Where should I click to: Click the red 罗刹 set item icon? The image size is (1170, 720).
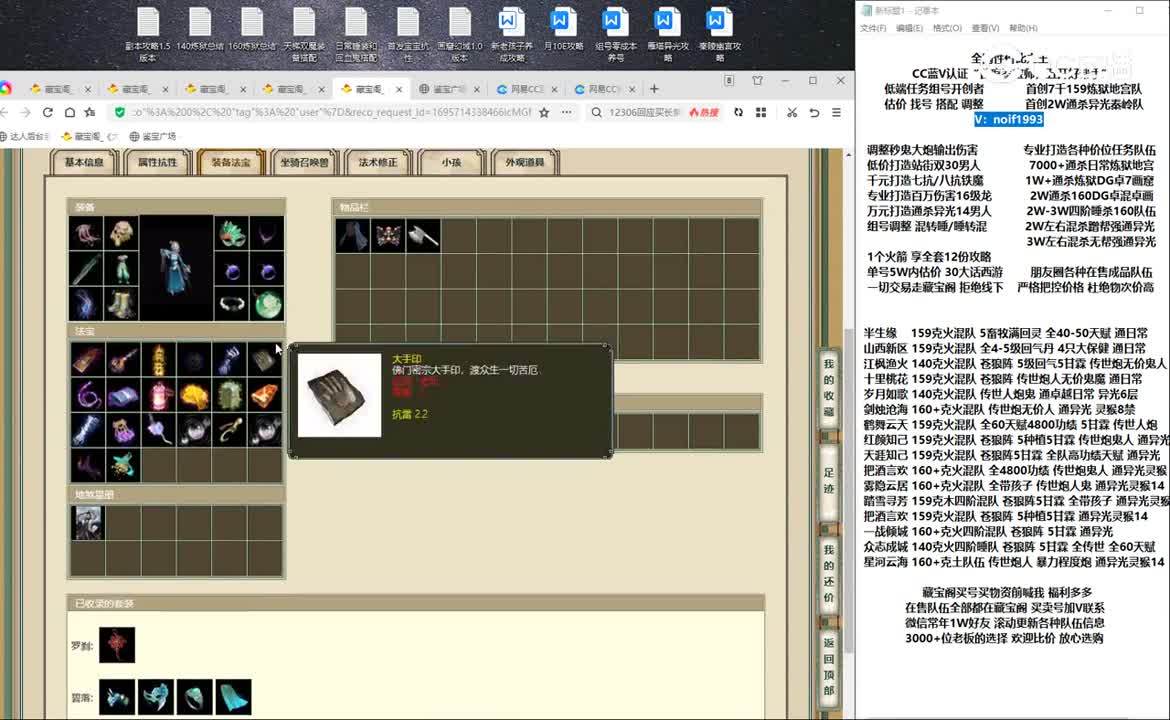pyautogui.click(x=117, y=645)
